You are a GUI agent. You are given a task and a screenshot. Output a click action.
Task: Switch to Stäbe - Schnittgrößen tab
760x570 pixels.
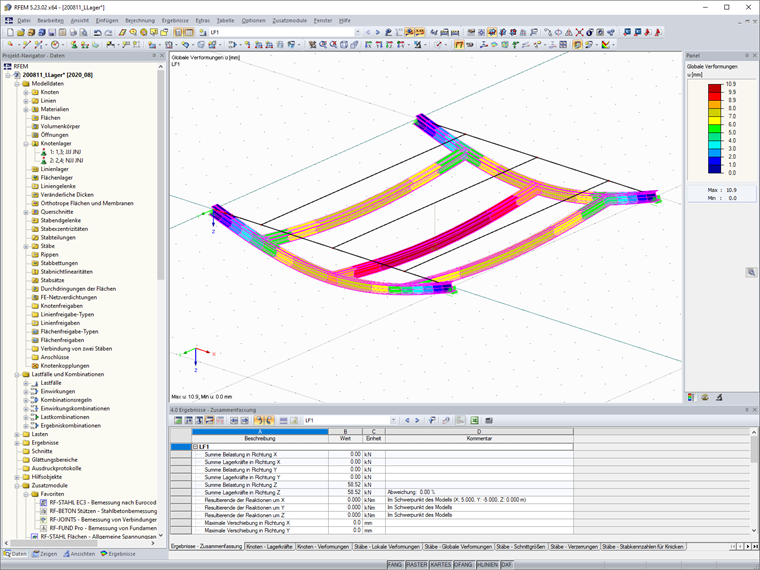(521, 547)
